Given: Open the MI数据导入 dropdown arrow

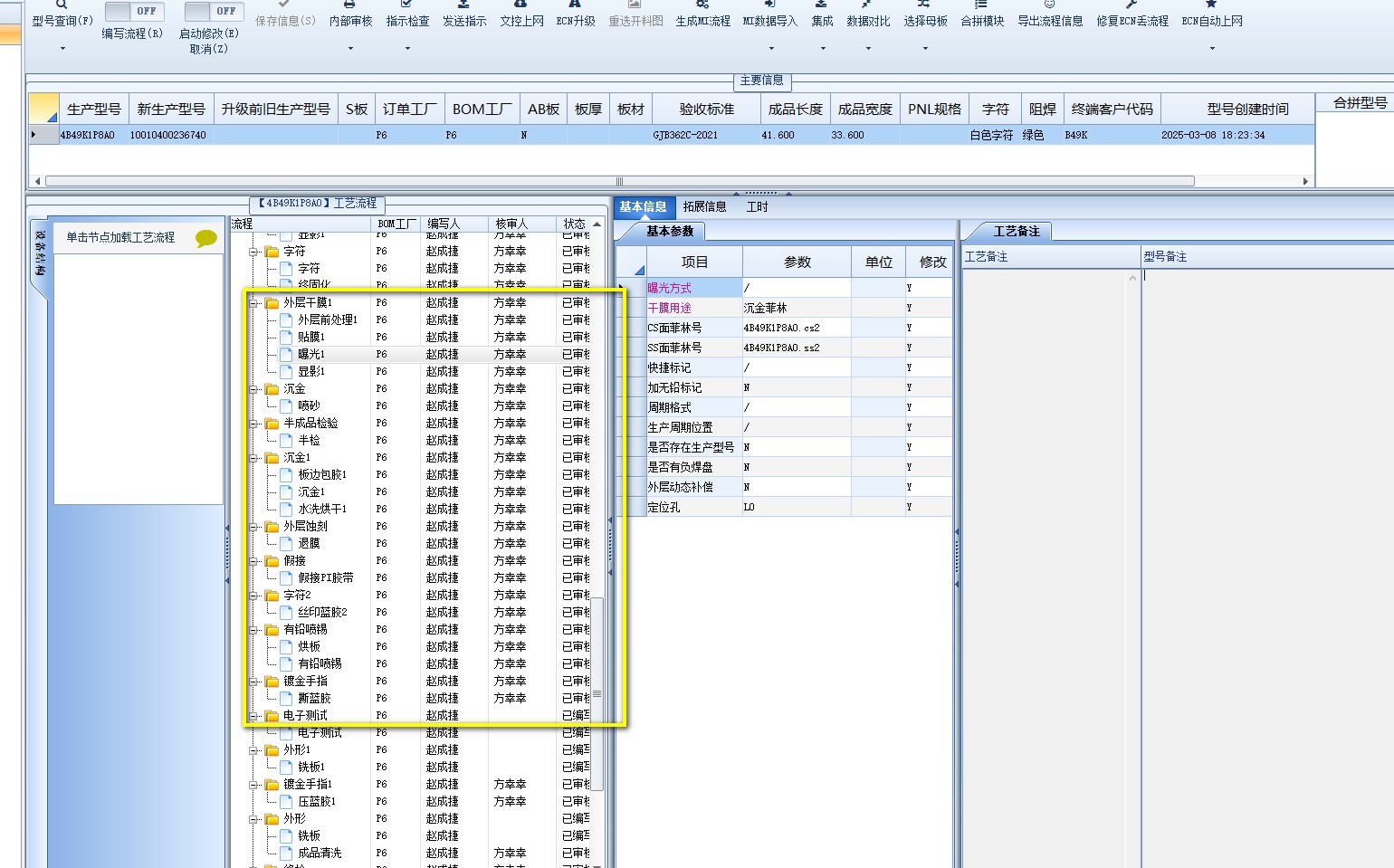Looking at the screenshot, I should (771, 48).
